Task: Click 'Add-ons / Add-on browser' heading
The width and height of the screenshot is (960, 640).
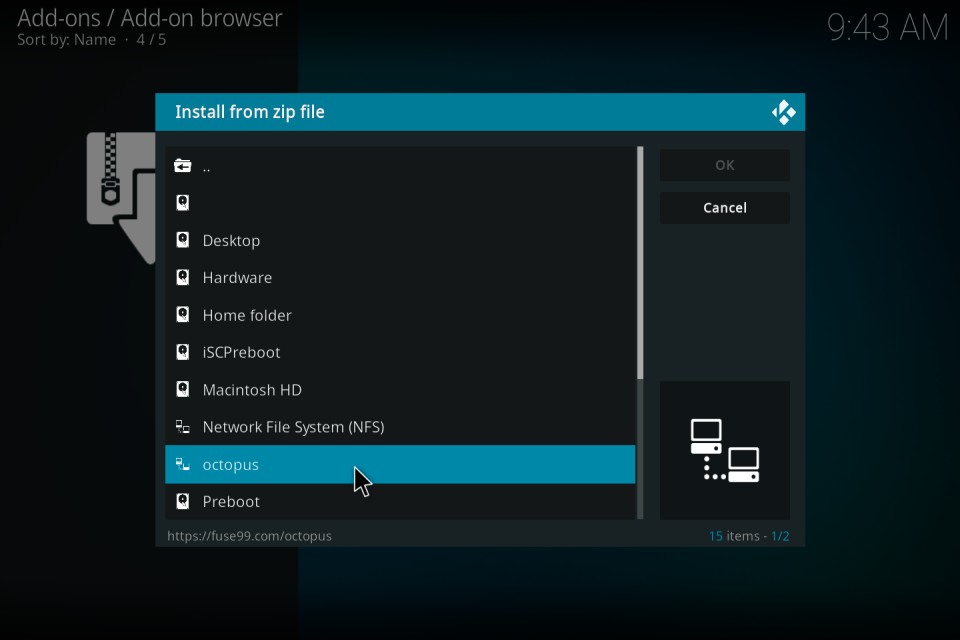Action: click(x=149, y=18)
